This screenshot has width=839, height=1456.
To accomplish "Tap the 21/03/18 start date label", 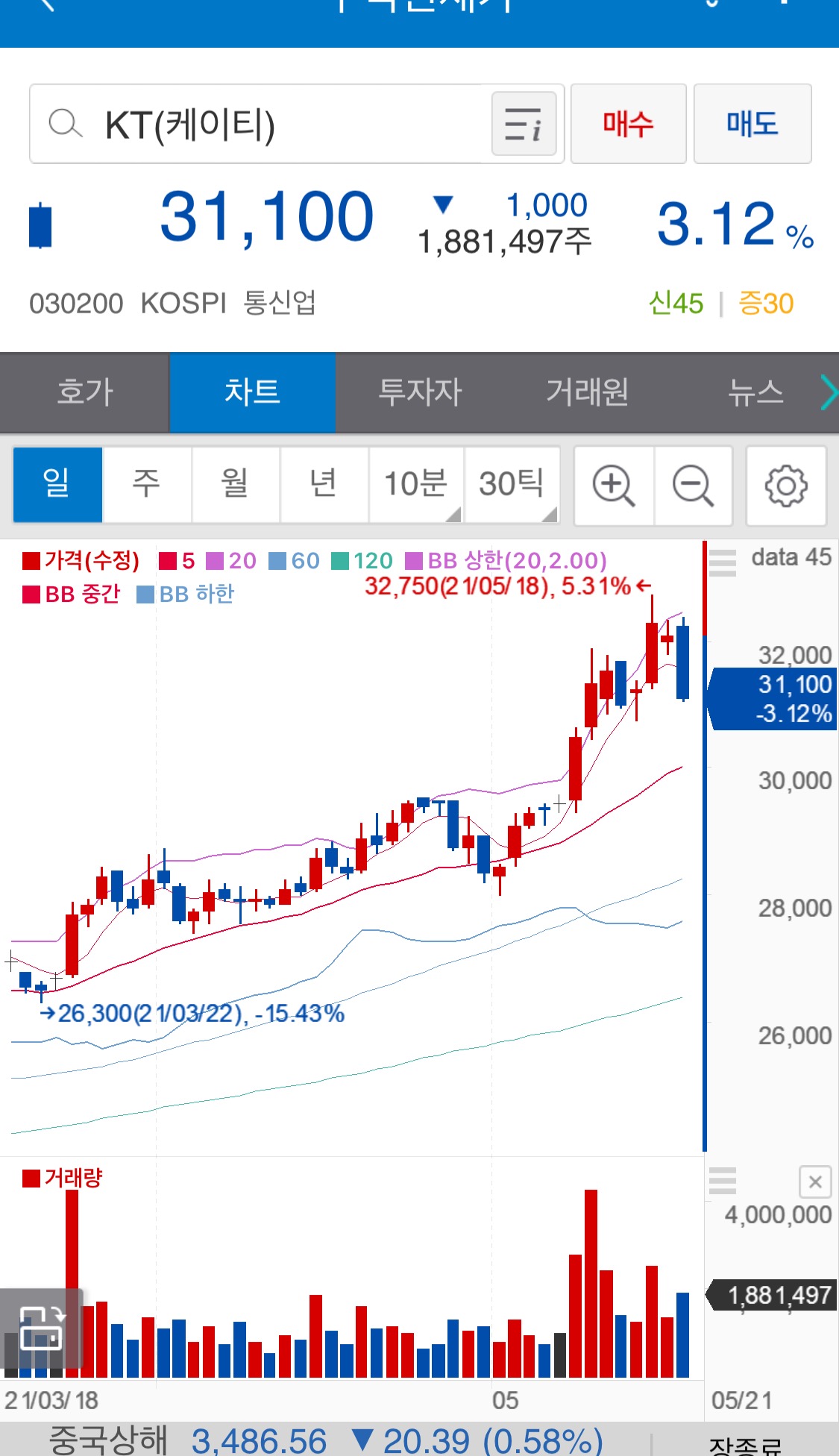I will click(51, 1401).
